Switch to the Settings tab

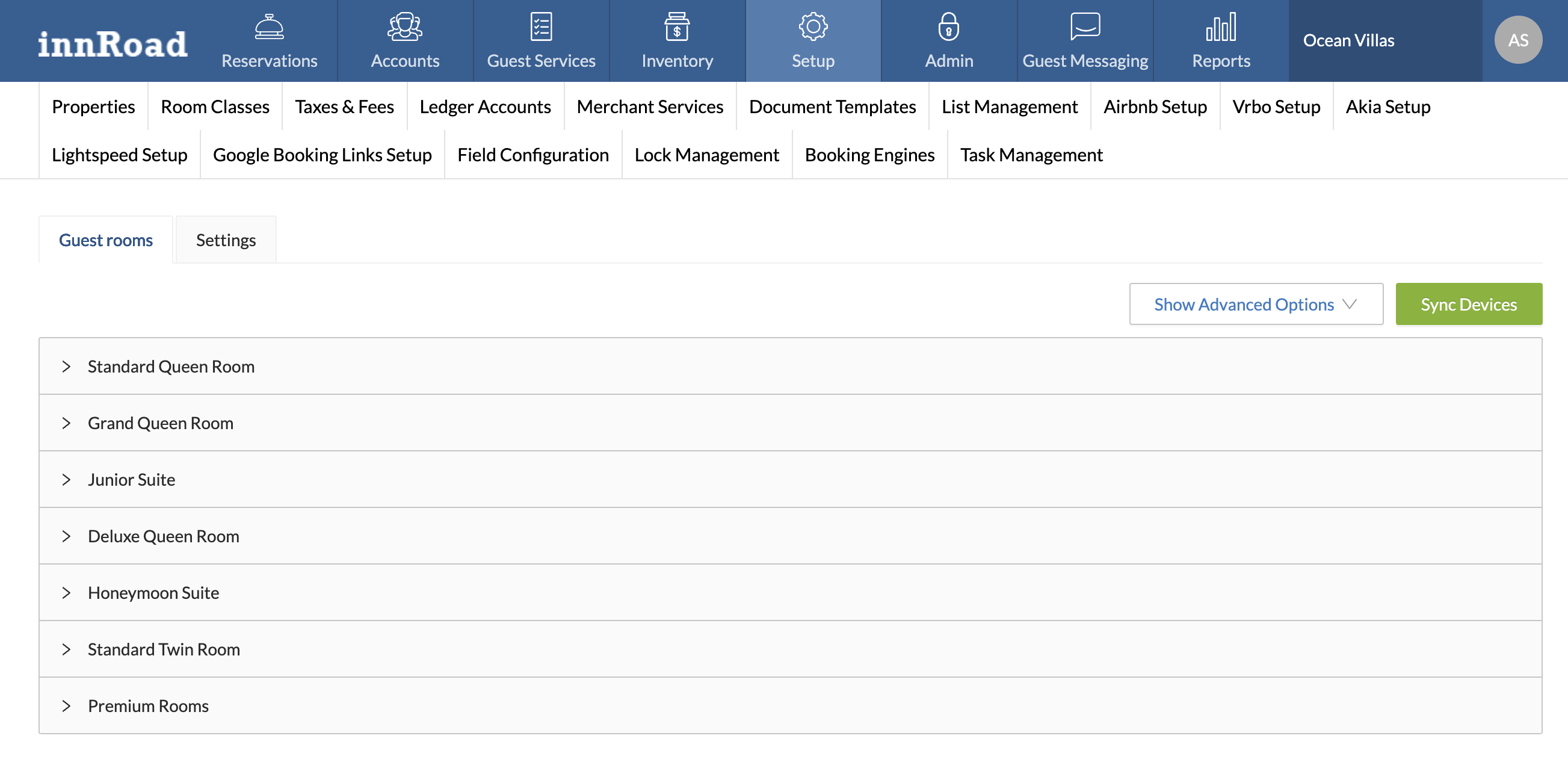pyautogui.click(x=226, y=240)
